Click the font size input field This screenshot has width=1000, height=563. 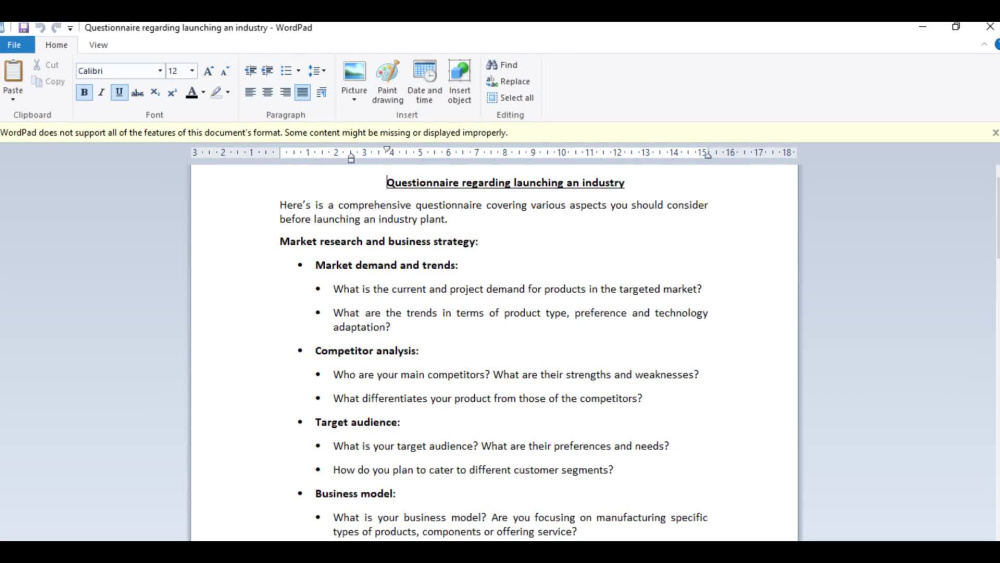coord(177,71)
